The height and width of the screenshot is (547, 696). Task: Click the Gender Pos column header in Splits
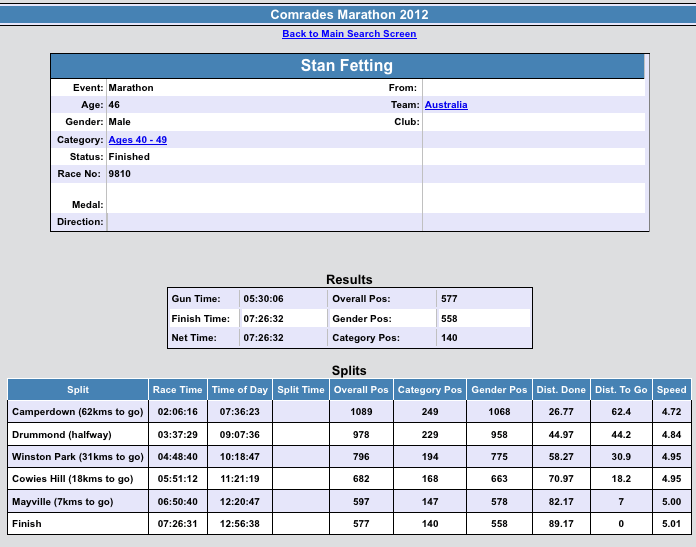click(498, 390)
